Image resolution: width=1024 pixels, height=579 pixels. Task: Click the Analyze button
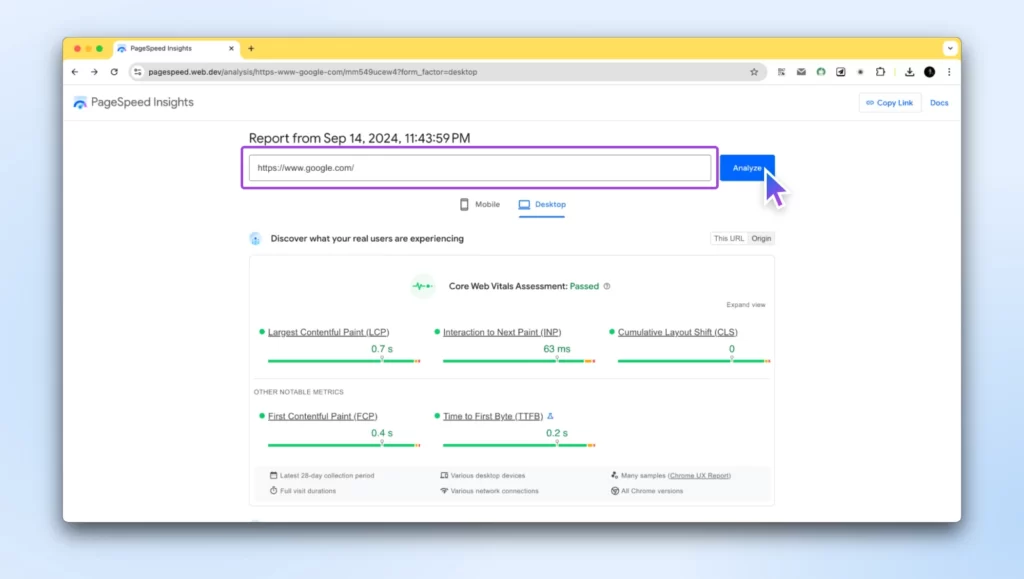click(x=747, y=168)
